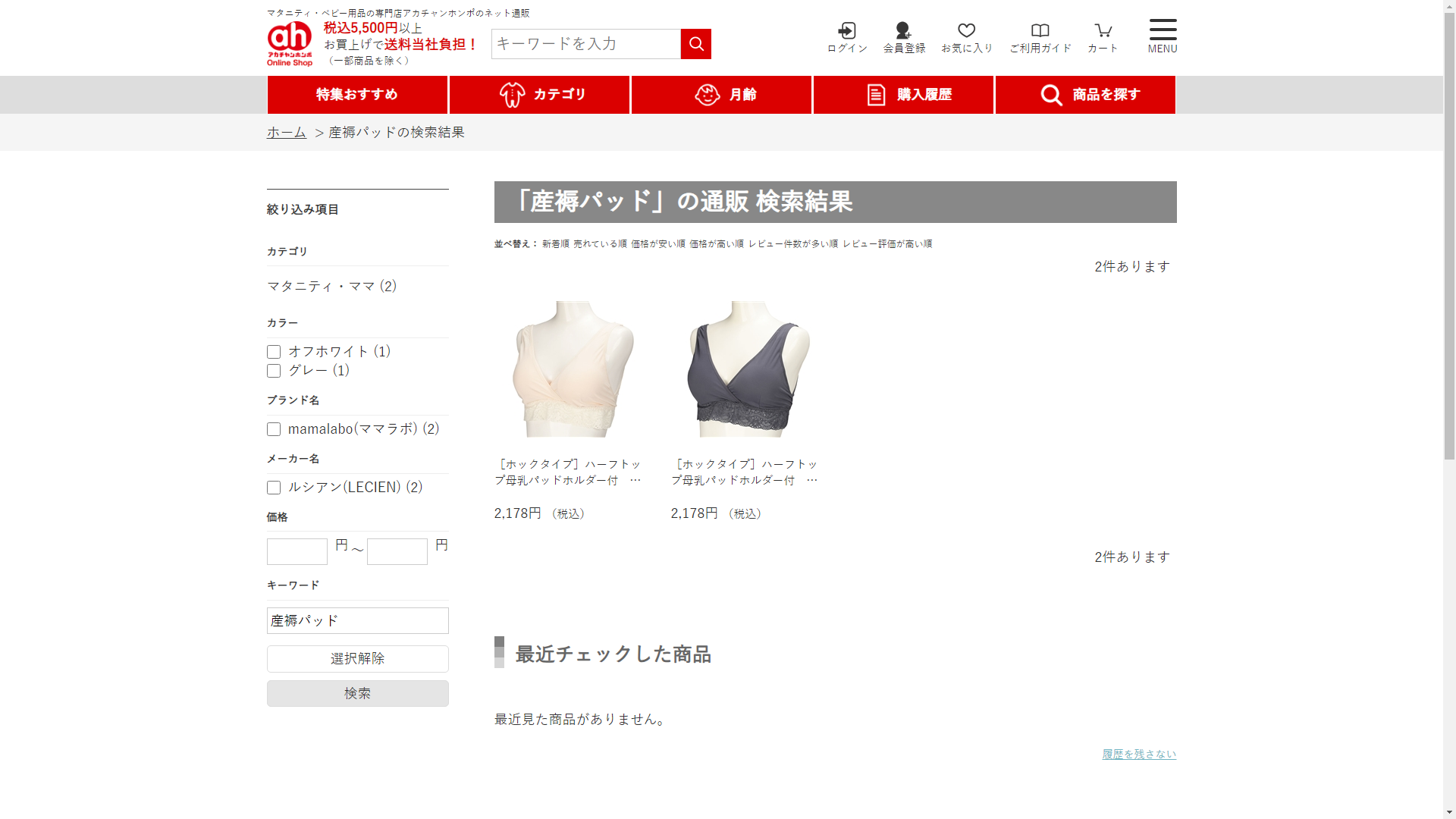
Task: Click the red search magnifier button
Action: (x=695, y=44)
